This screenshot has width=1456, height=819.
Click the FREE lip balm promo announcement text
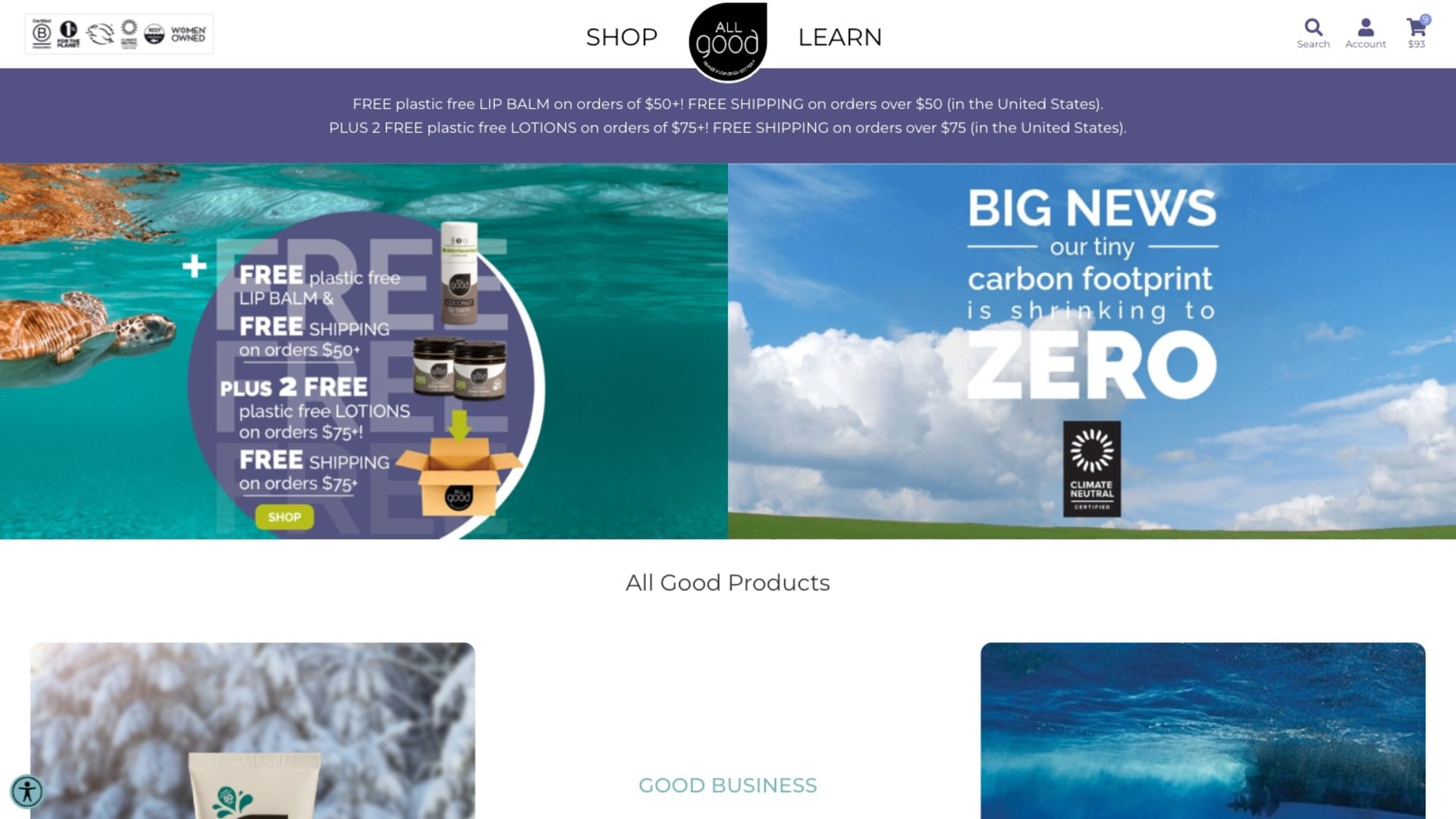coord(728,104)
